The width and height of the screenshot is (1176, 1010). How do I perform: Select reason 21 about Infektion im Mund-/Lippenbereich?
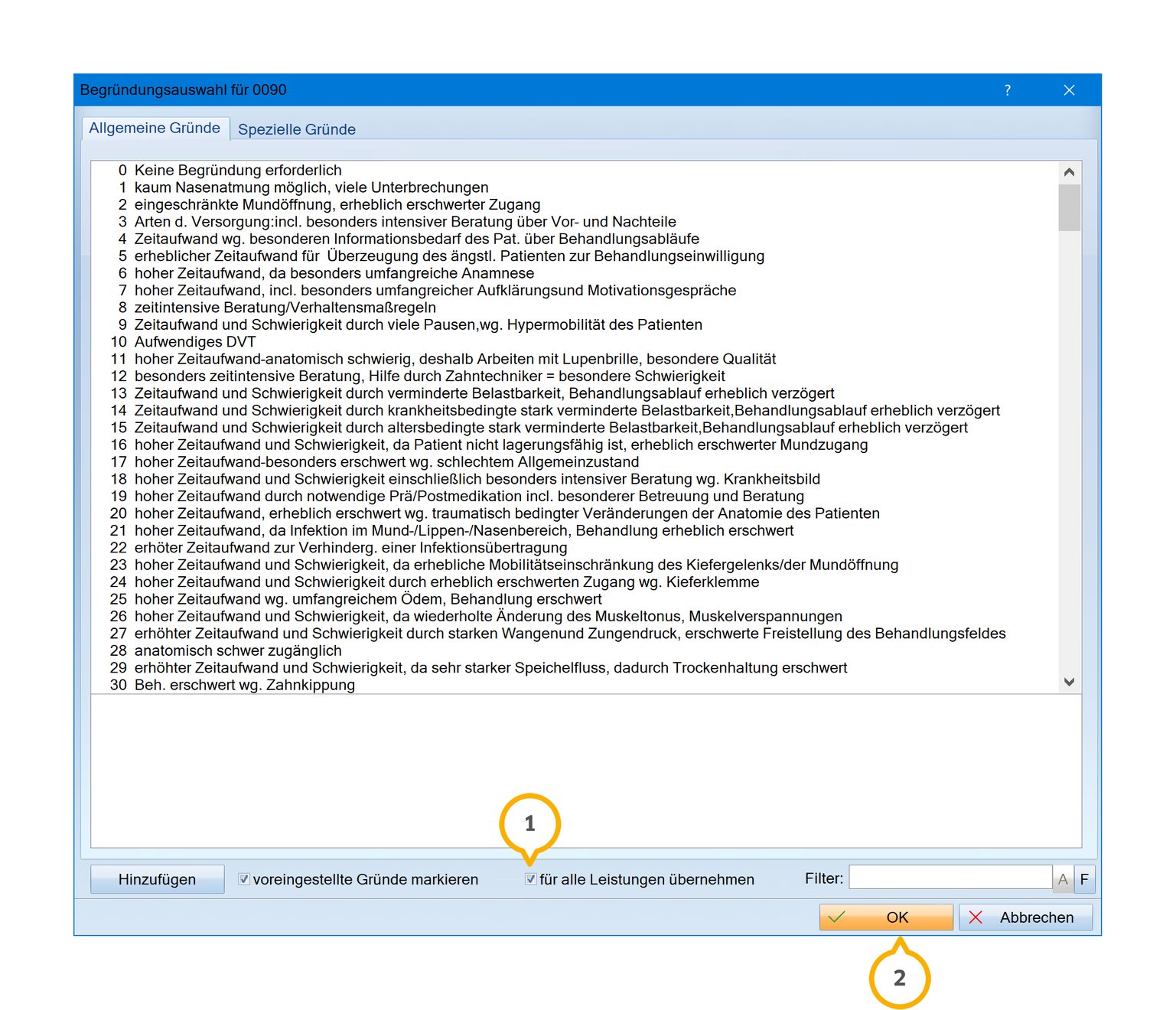coord(574,530)
